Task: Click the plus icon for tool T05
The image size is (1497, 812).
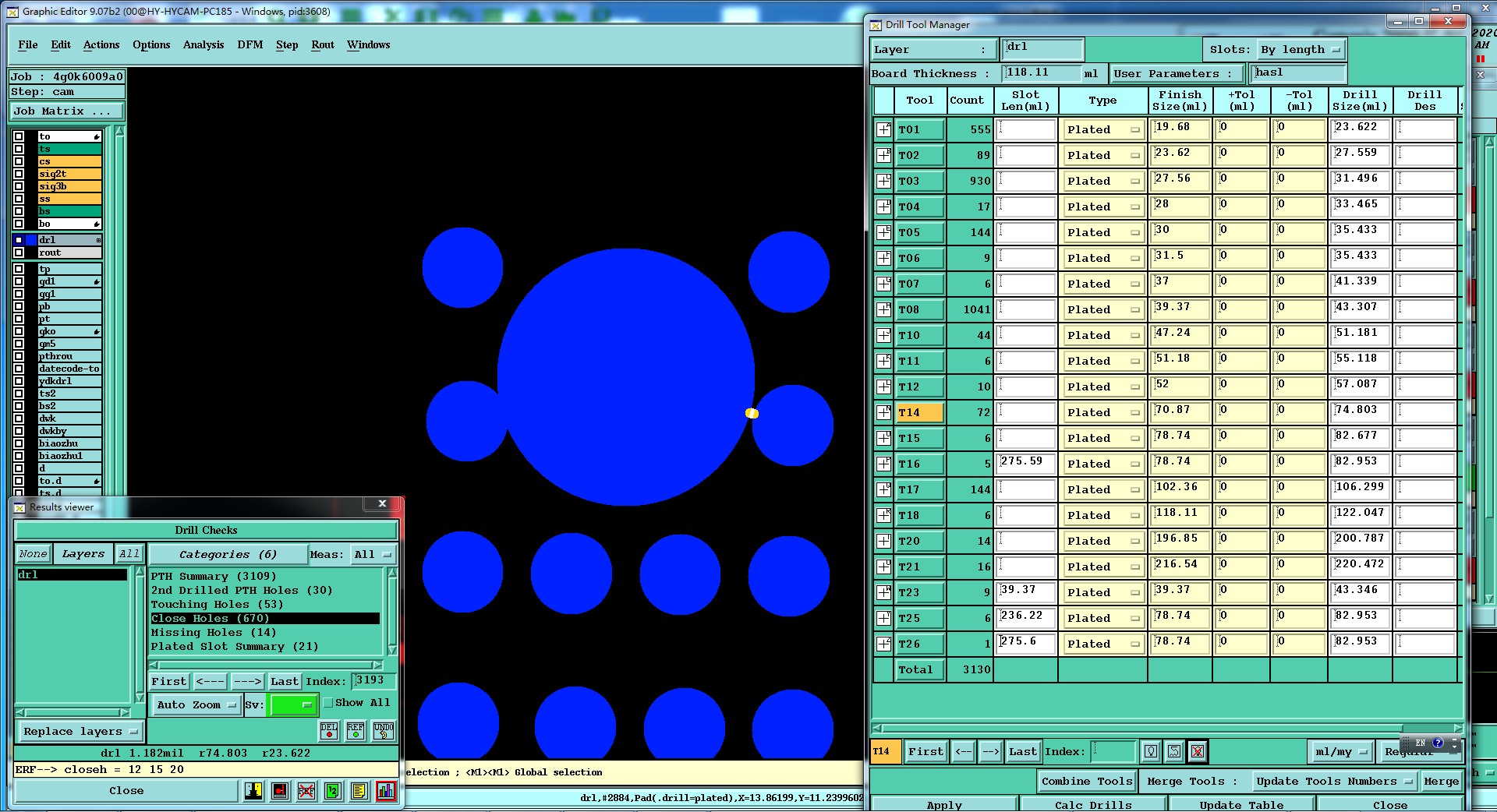Action: [883, 232]
